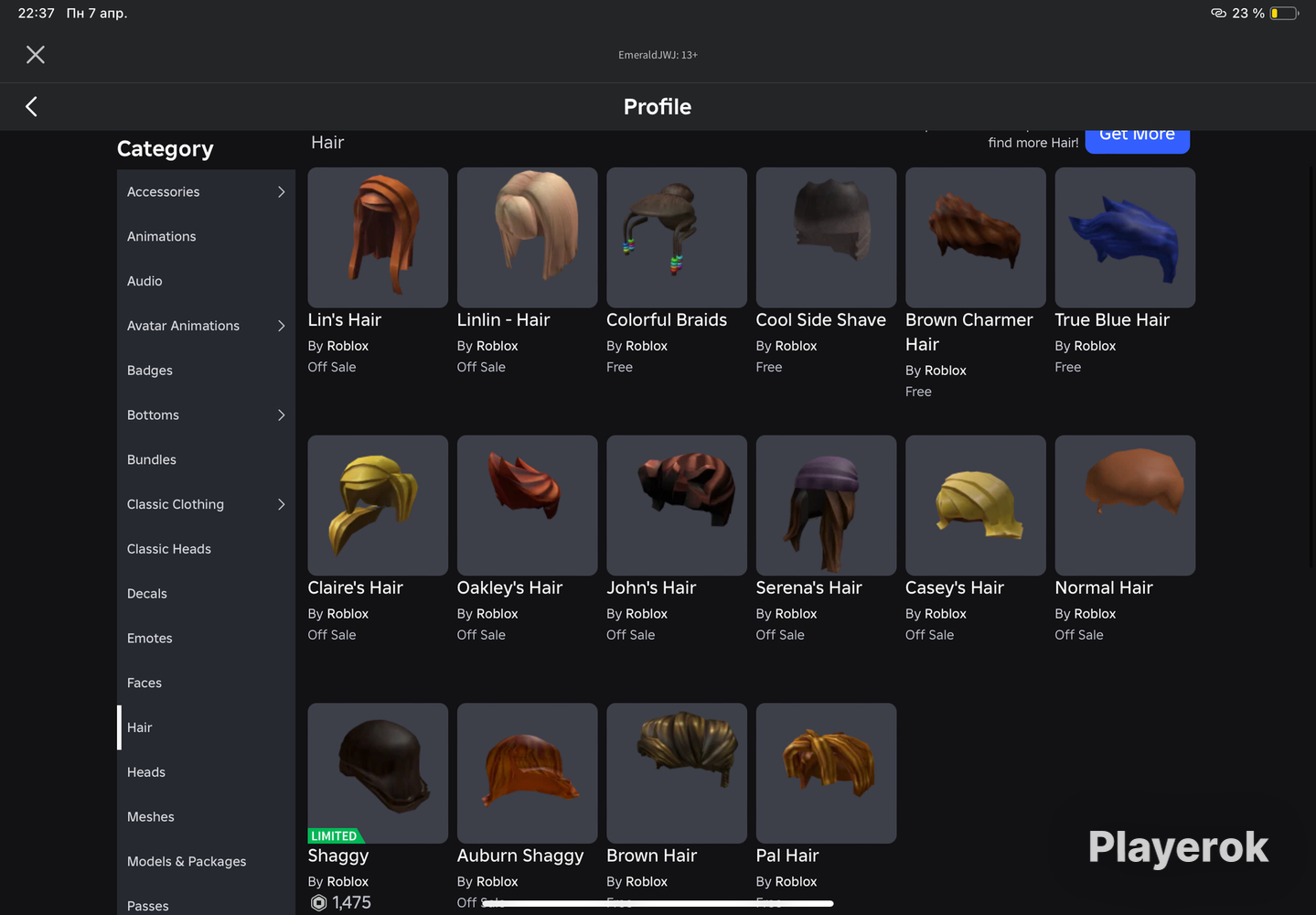Click the Free label under Colorful Braids
The image size is (1316, 915).
[619, 367]
